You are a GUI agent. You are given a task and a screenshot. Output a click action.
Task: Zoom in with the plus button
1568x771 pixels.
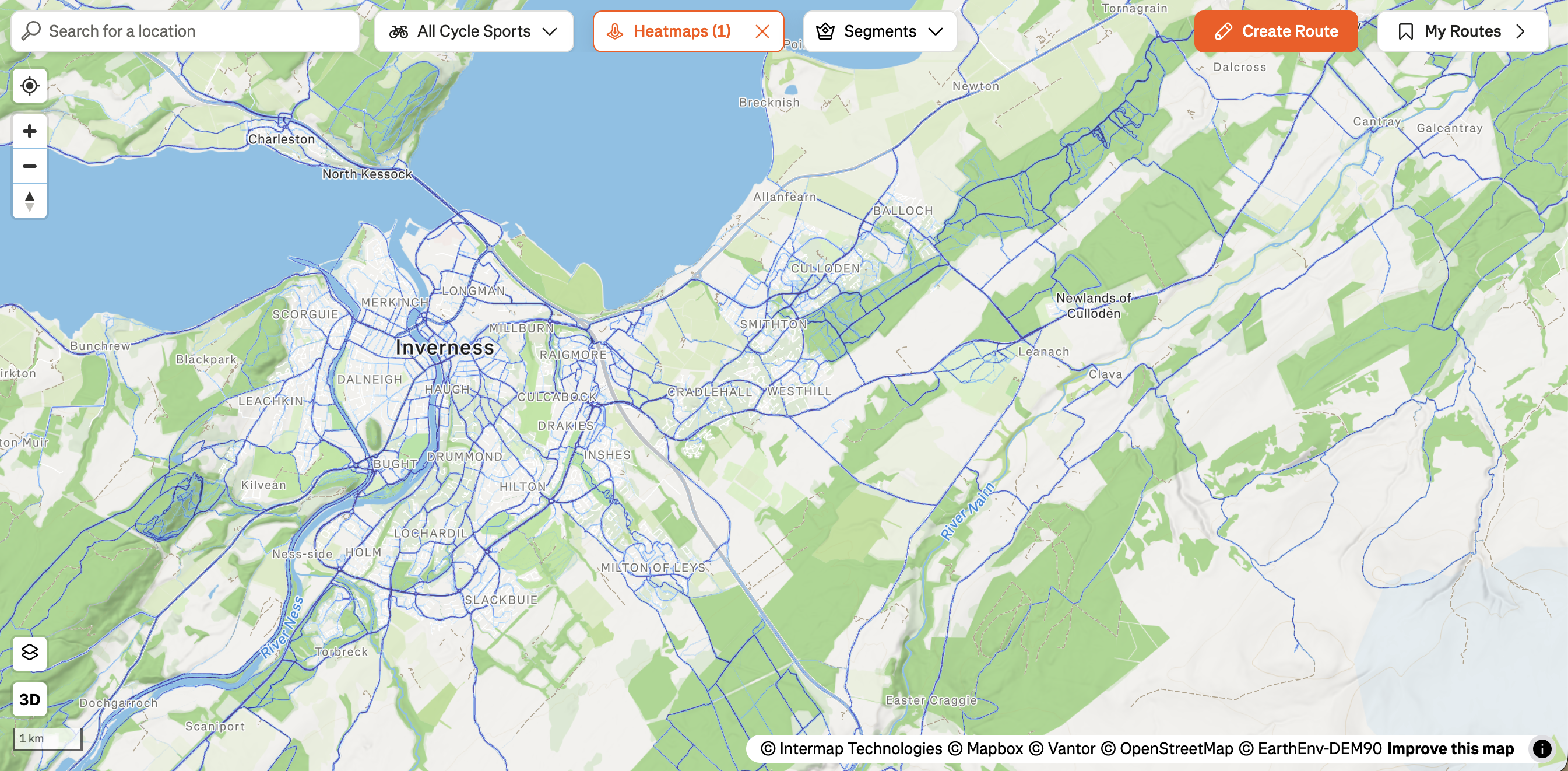coord(29,132)
